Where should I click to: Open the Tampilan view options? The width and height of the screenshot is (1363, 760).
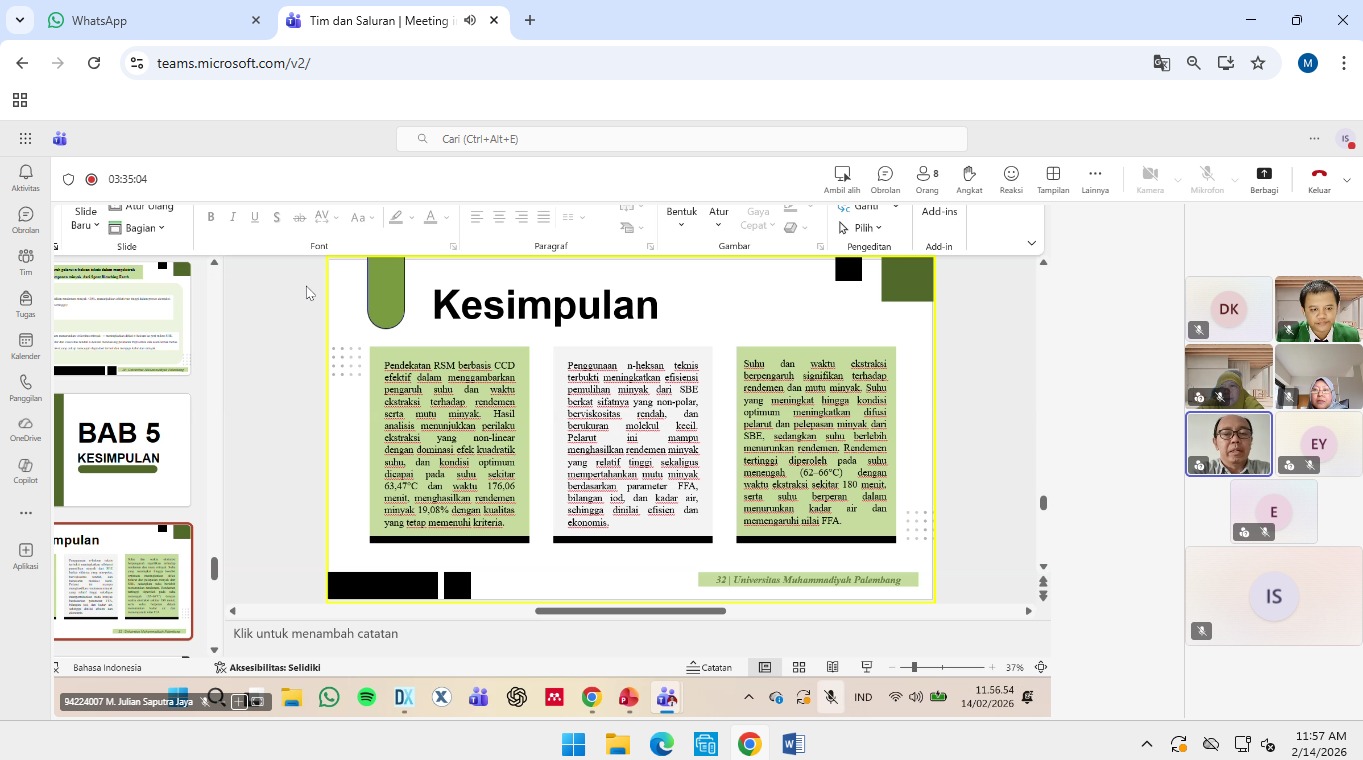(1052, 179)
